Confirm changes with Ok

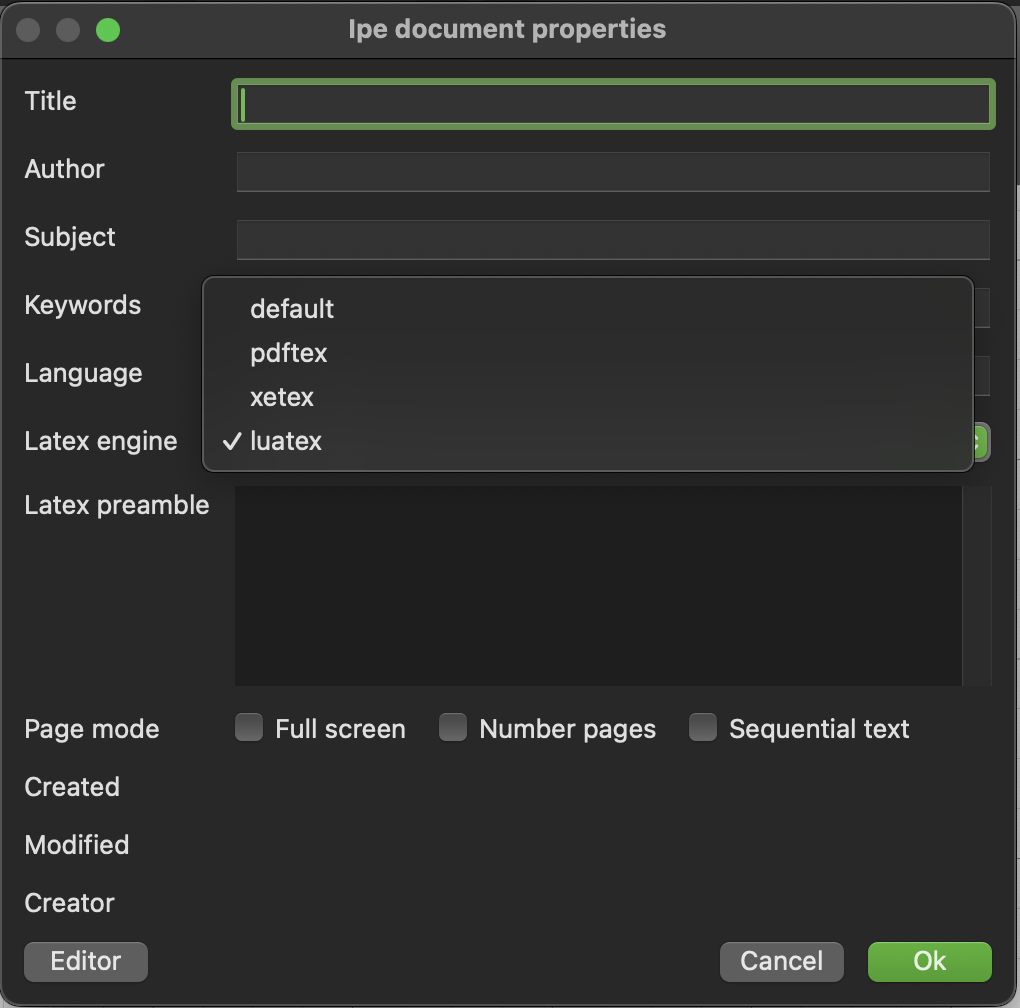[x=928, y=961]
